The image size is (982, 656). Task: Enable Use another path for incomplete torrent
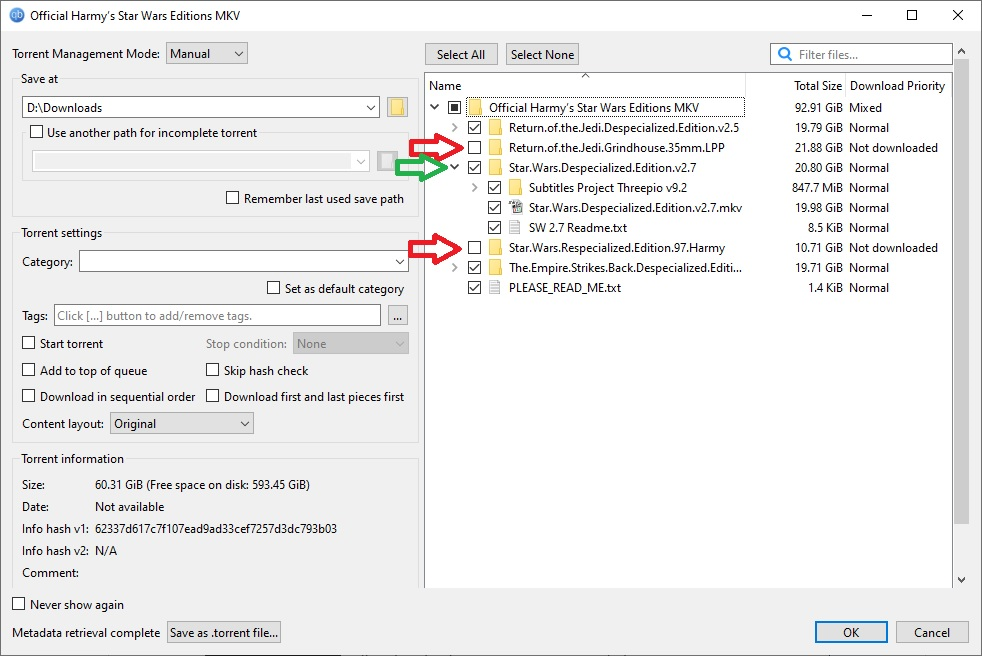(x=37, y=132)
